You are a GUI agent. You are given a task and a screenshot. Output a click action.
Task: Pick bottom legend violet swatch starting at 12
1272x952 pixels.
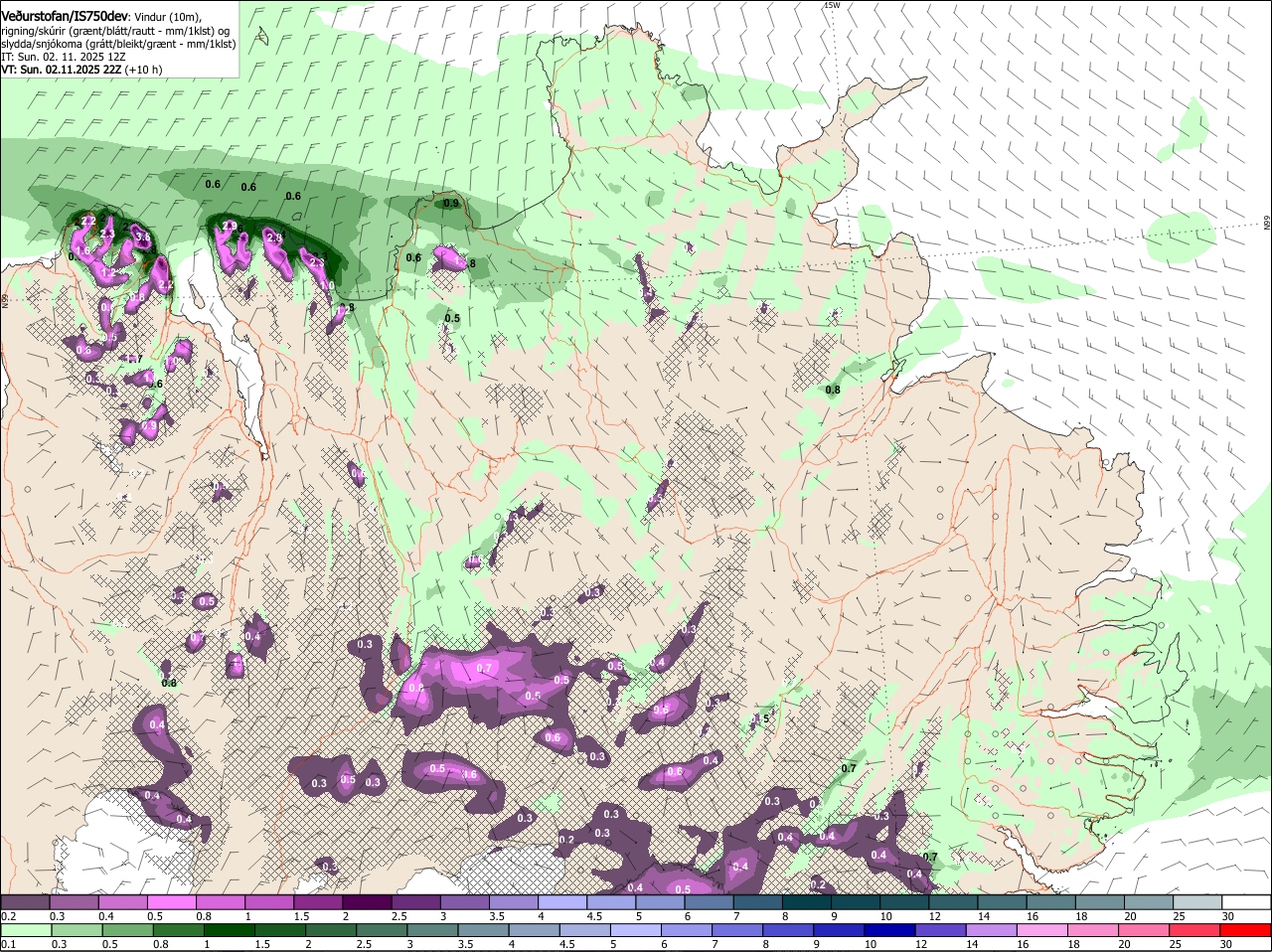click(x=941, y=931)
